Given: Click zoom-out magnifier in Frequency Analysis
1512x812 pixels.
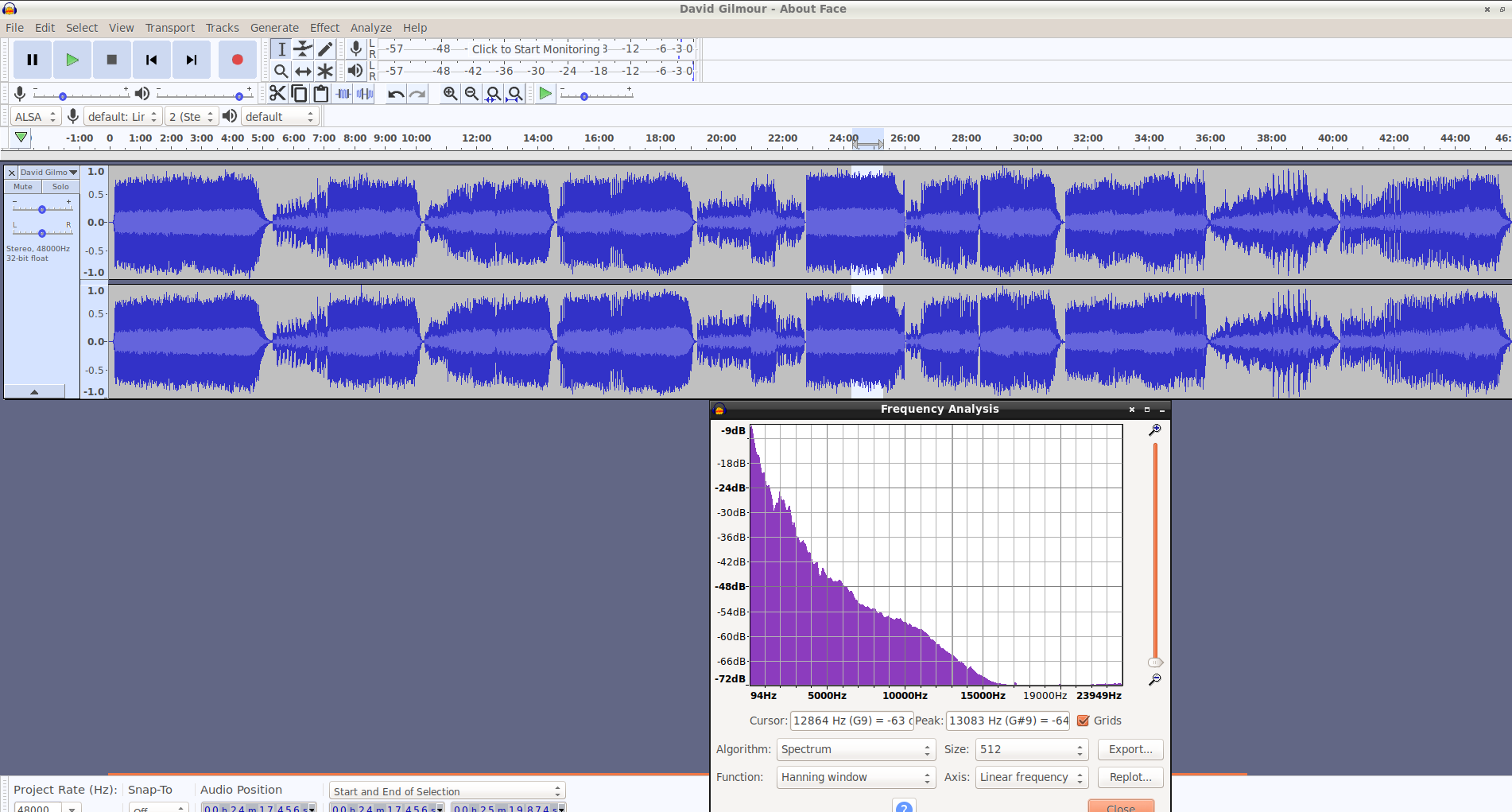Looking at the screenshot, I should point(1155,679).
